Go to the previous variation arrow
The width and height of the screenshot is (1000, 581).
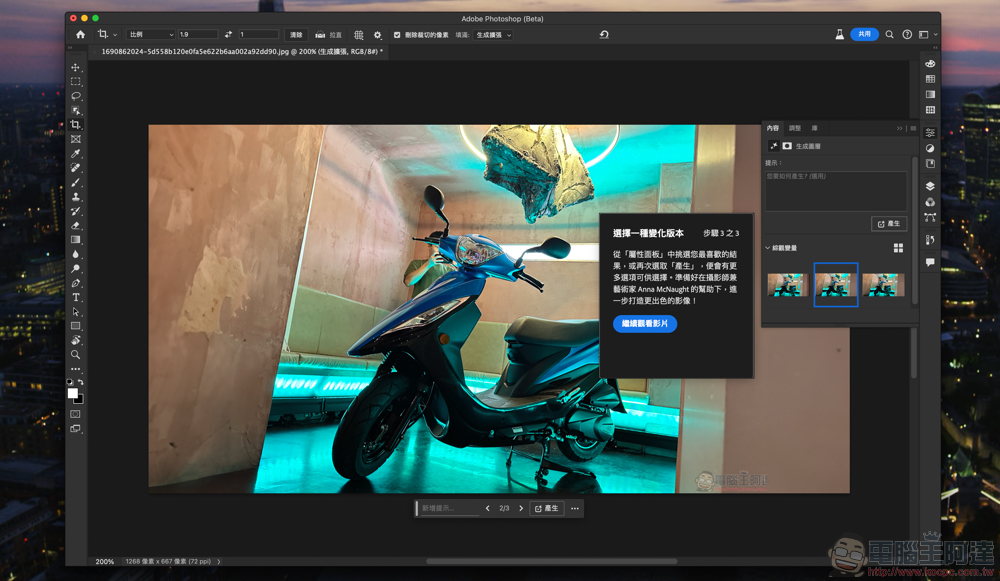(x=487, y=508)
